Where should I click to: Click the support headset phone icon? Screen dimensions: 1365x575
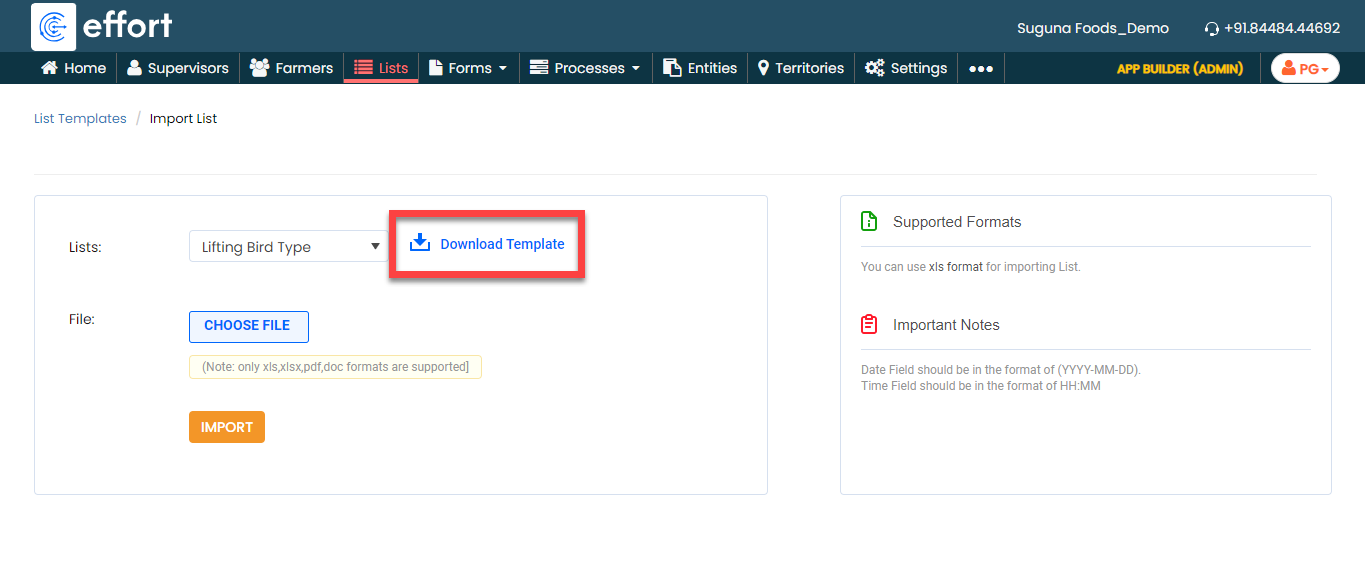pyautogui.click(x=1212, y=29)
